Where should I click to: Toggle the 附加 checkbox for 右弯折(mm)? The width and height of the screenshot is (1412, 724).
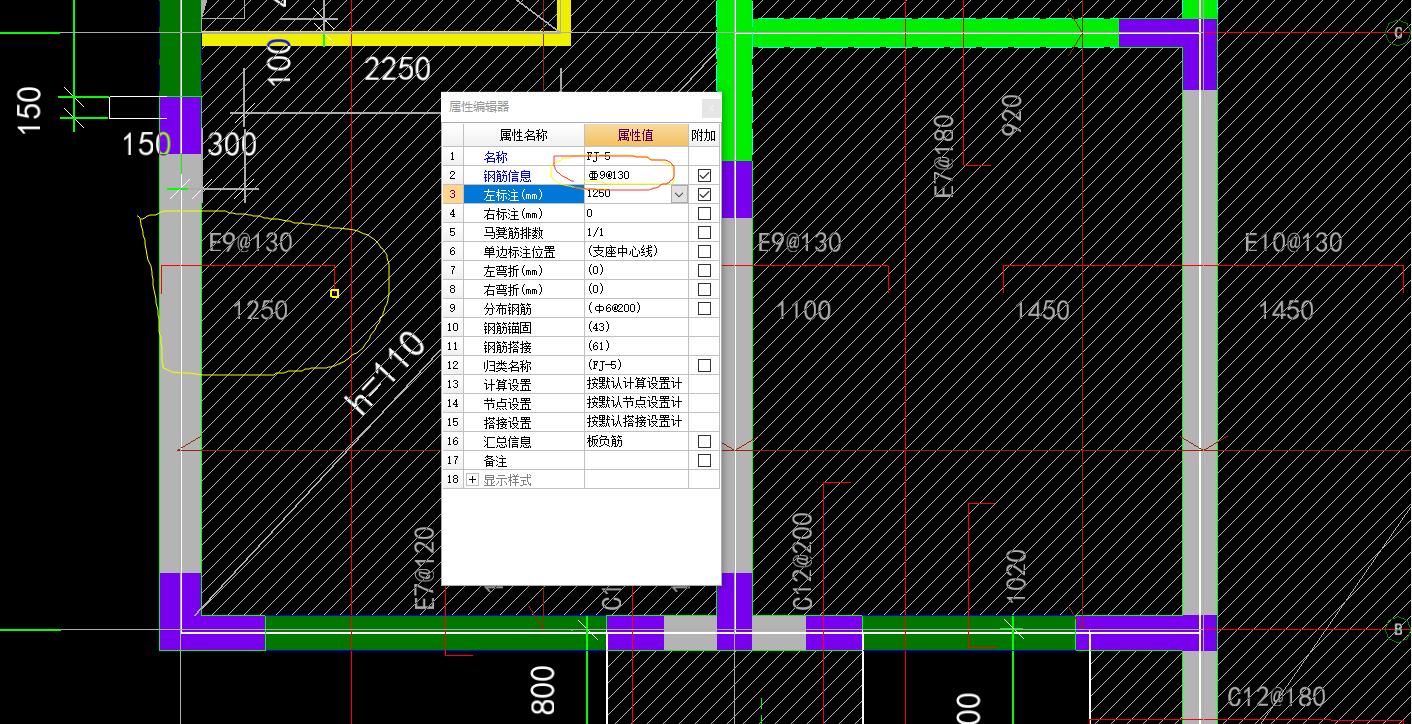click(x=704, y=289)
